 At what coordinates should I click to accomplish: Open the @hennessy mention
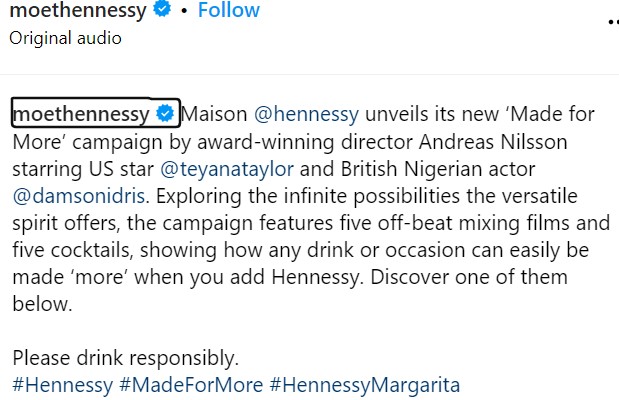[307, 113]
